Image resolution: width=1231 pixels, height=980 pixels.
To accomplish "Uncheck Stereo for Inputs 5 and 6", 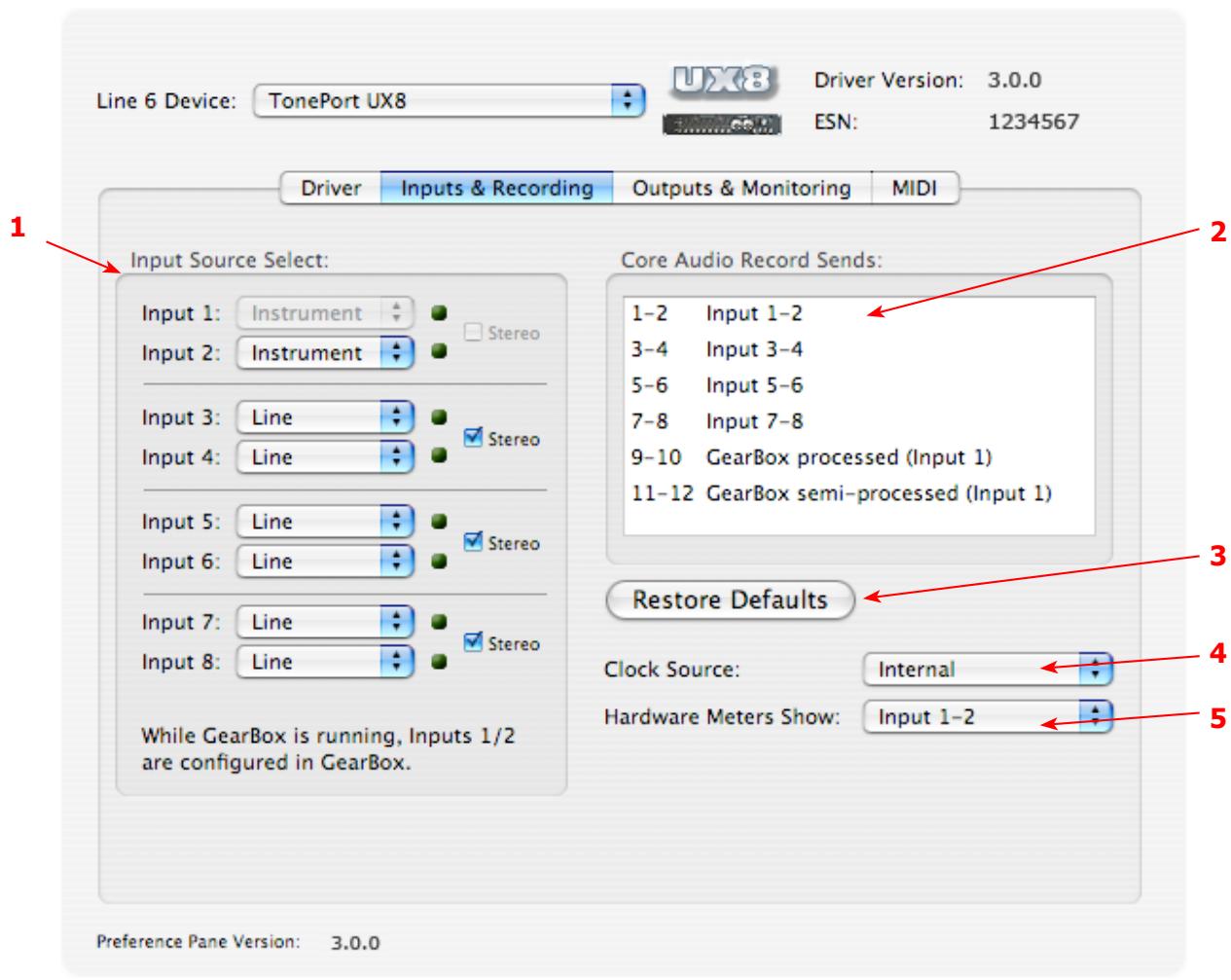I will [x=474, y=542].
